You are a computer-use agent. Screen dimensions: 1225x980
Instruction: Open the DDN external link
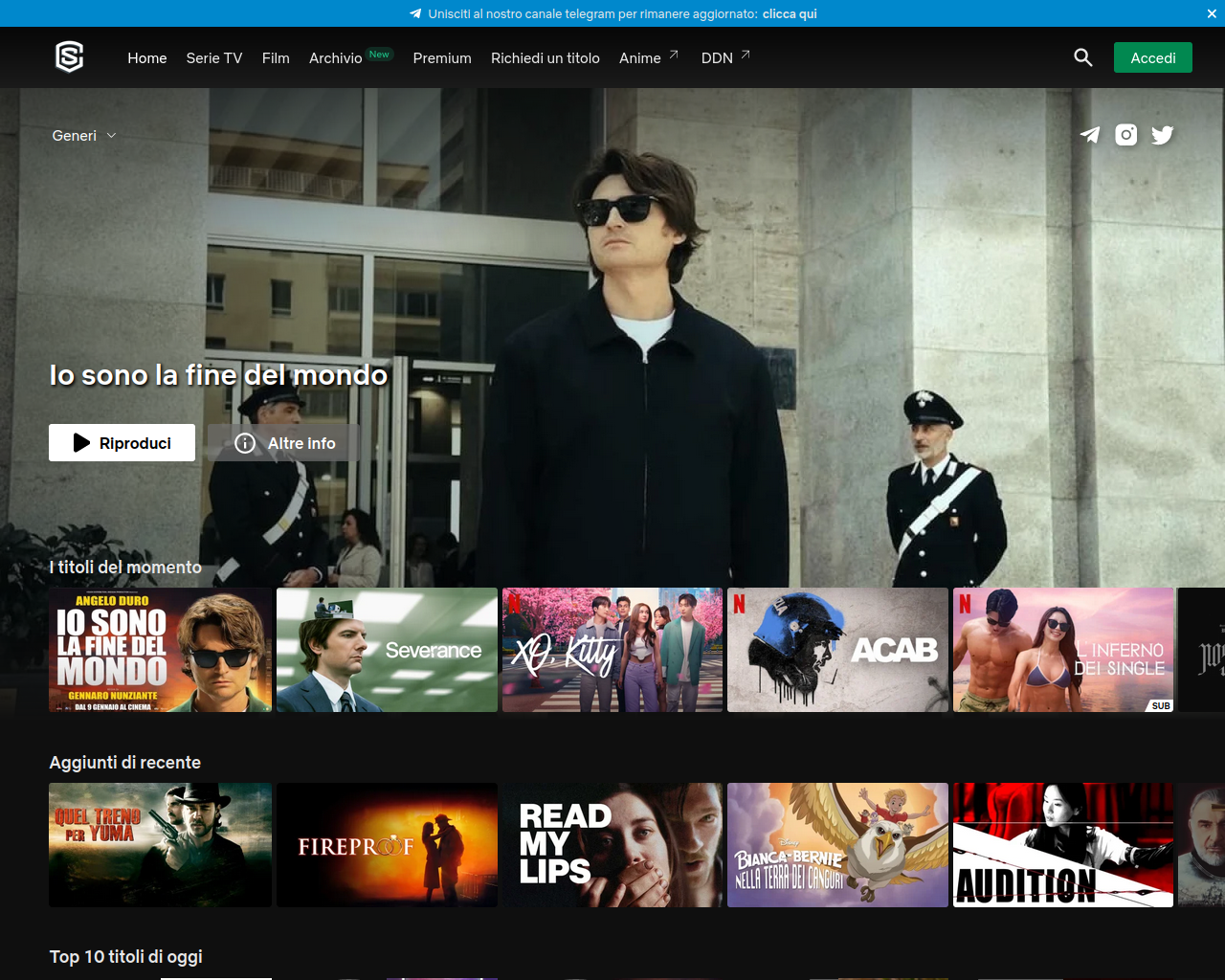(x=725, y=57)
